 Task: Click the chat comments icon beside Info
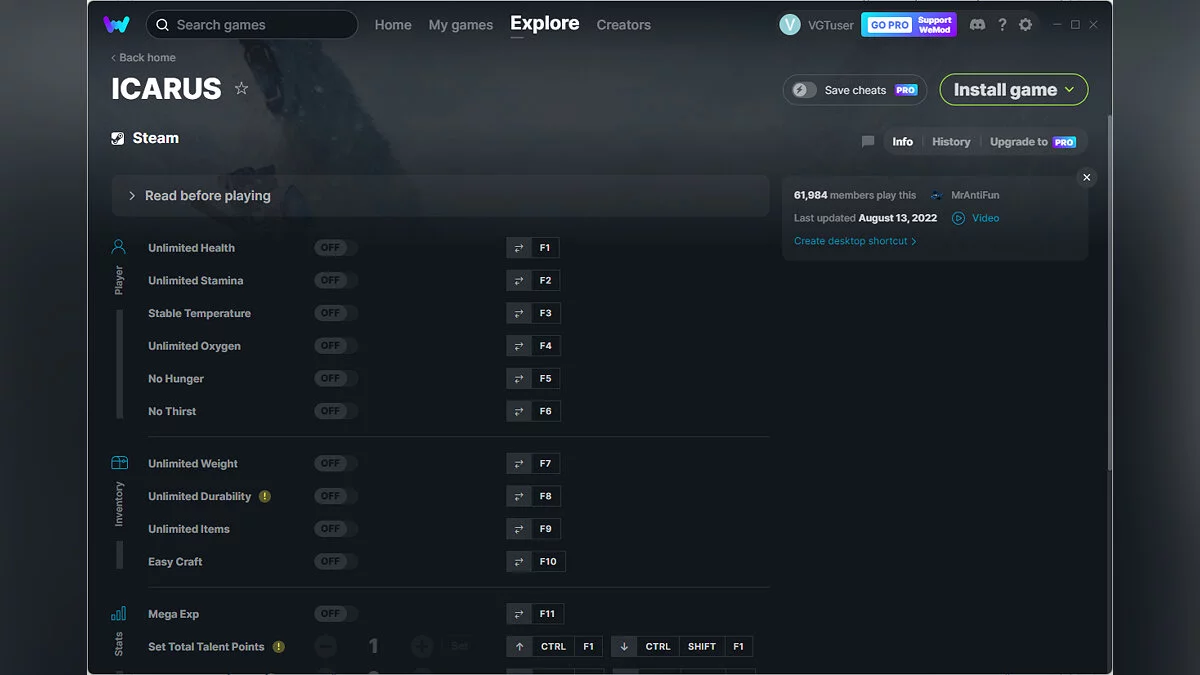868,142
